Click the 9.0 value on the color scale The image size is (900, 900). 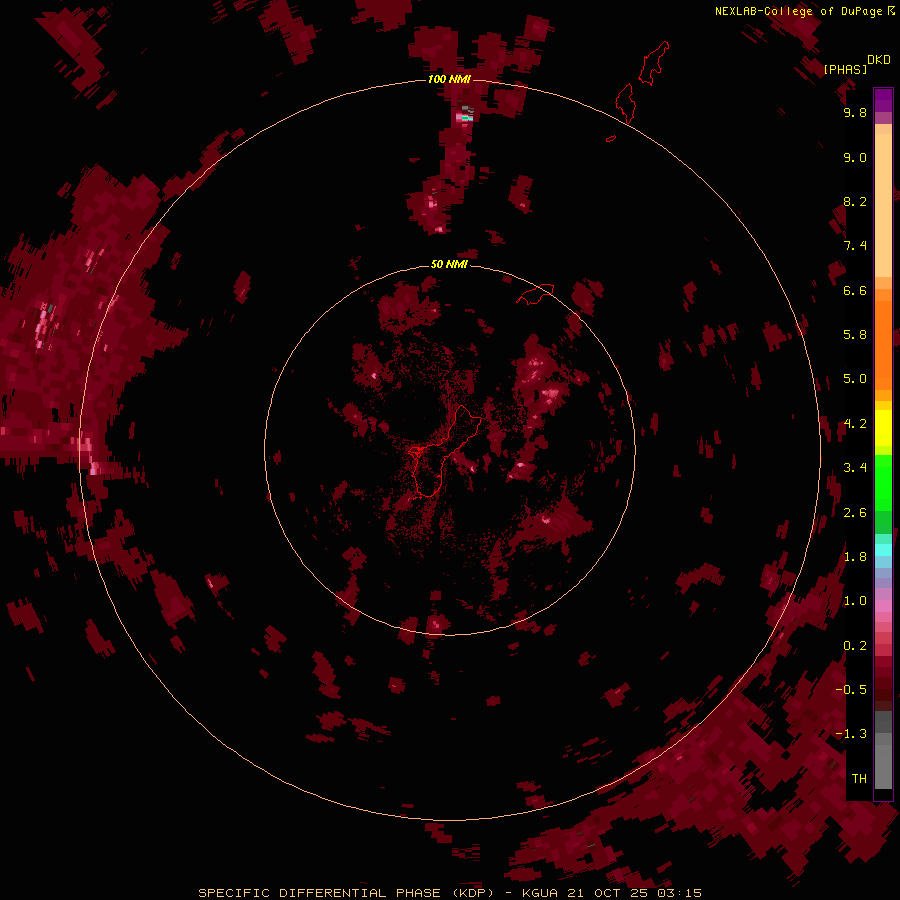coord(855,157)
